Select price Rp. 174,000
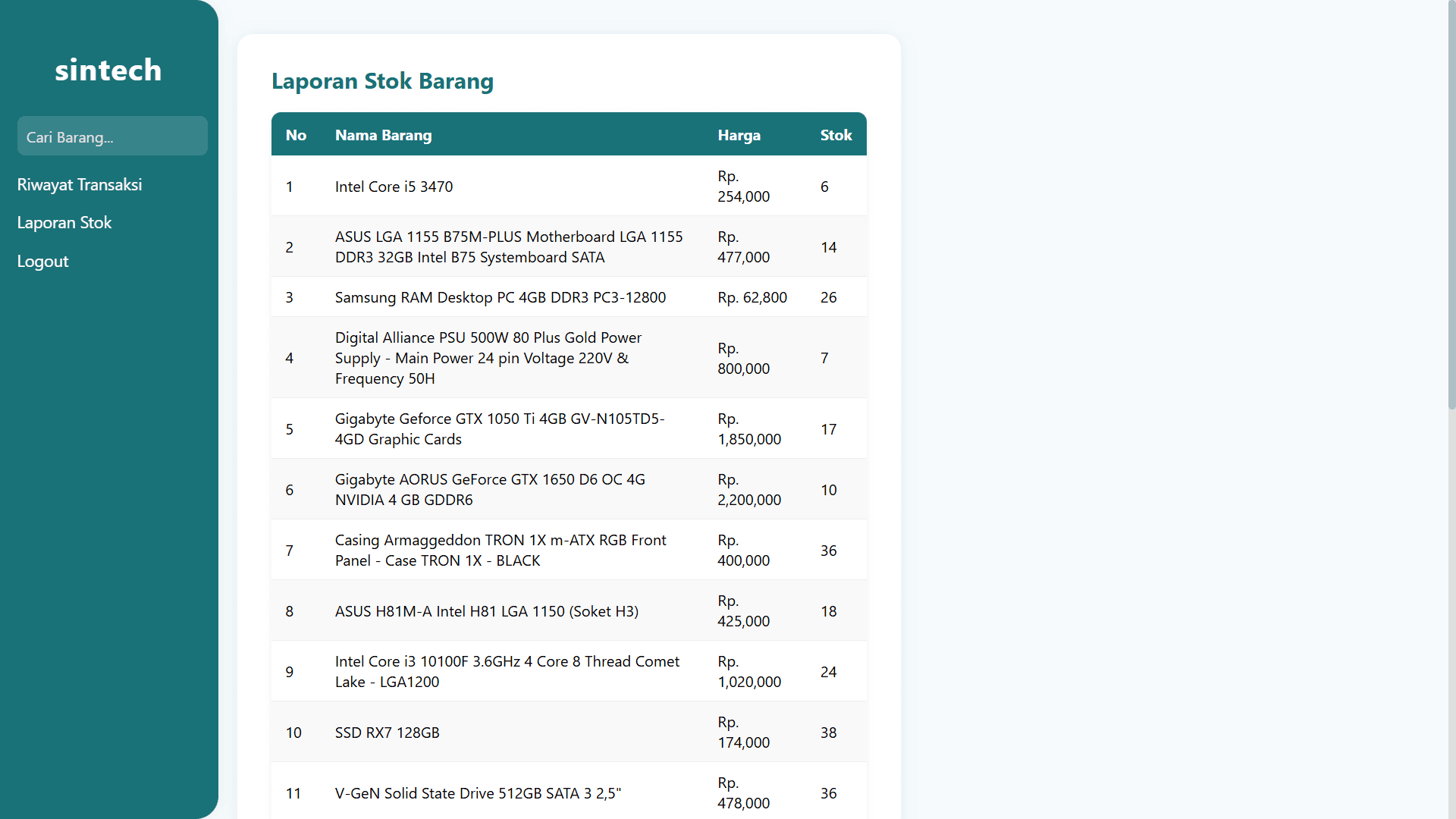This screenshot has width=1456, height=819. pyautogui.click(x=744, y=732)
